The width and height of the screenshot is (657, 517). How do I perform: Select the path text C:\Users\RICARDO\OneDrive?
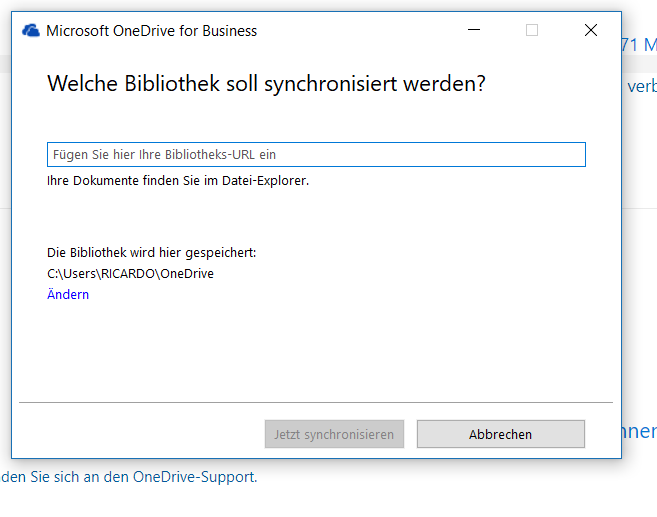(x=130, y=274)
